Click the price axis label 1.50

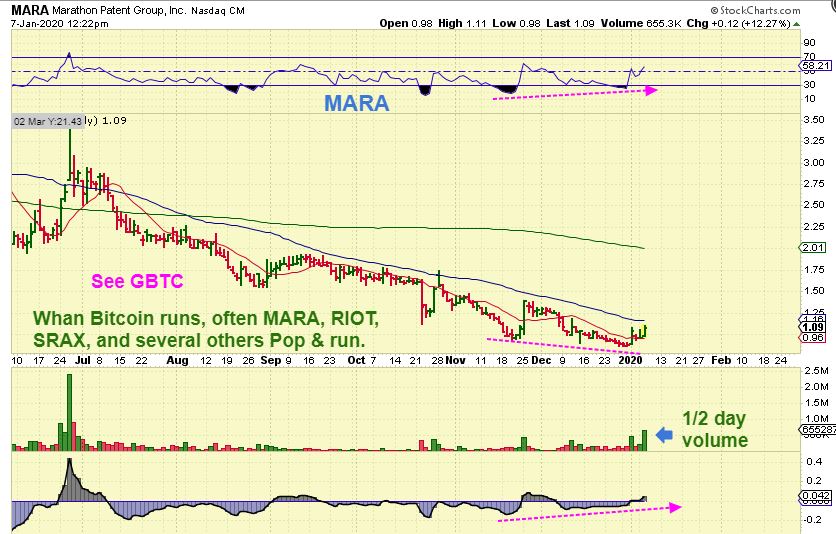[x=814, y=291]
